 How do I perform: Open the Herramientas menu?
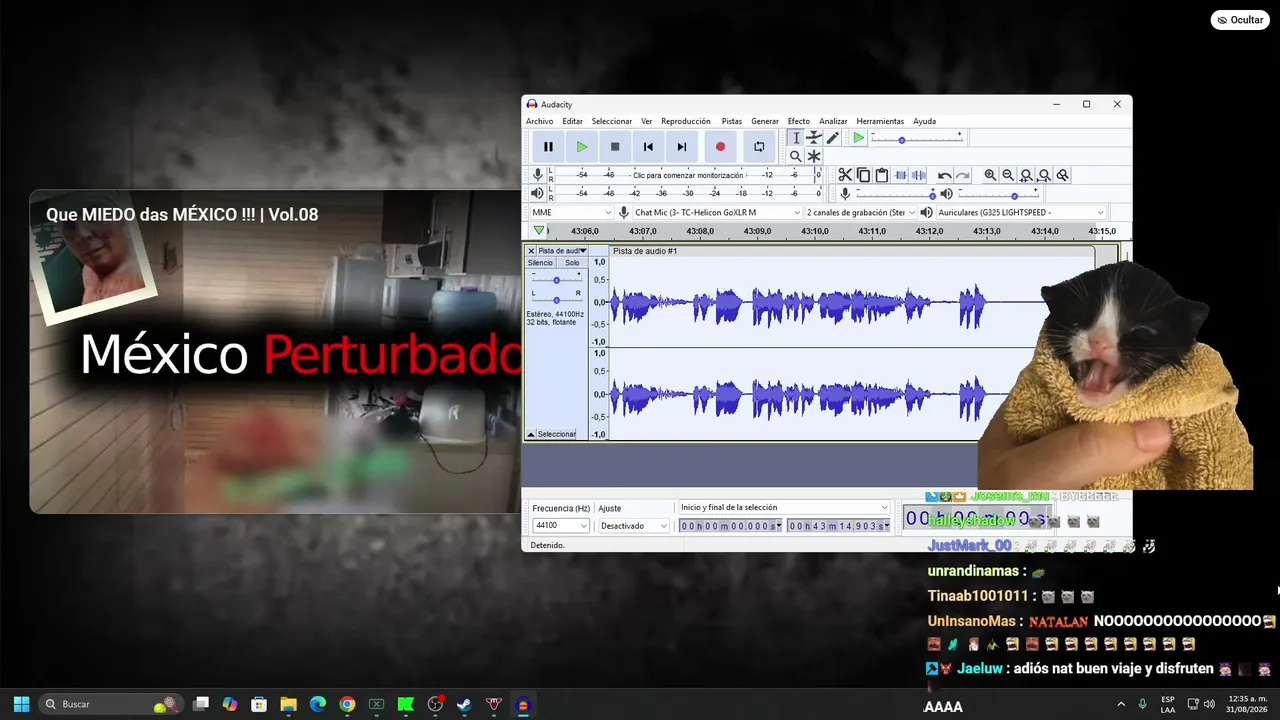pos(880,121)
